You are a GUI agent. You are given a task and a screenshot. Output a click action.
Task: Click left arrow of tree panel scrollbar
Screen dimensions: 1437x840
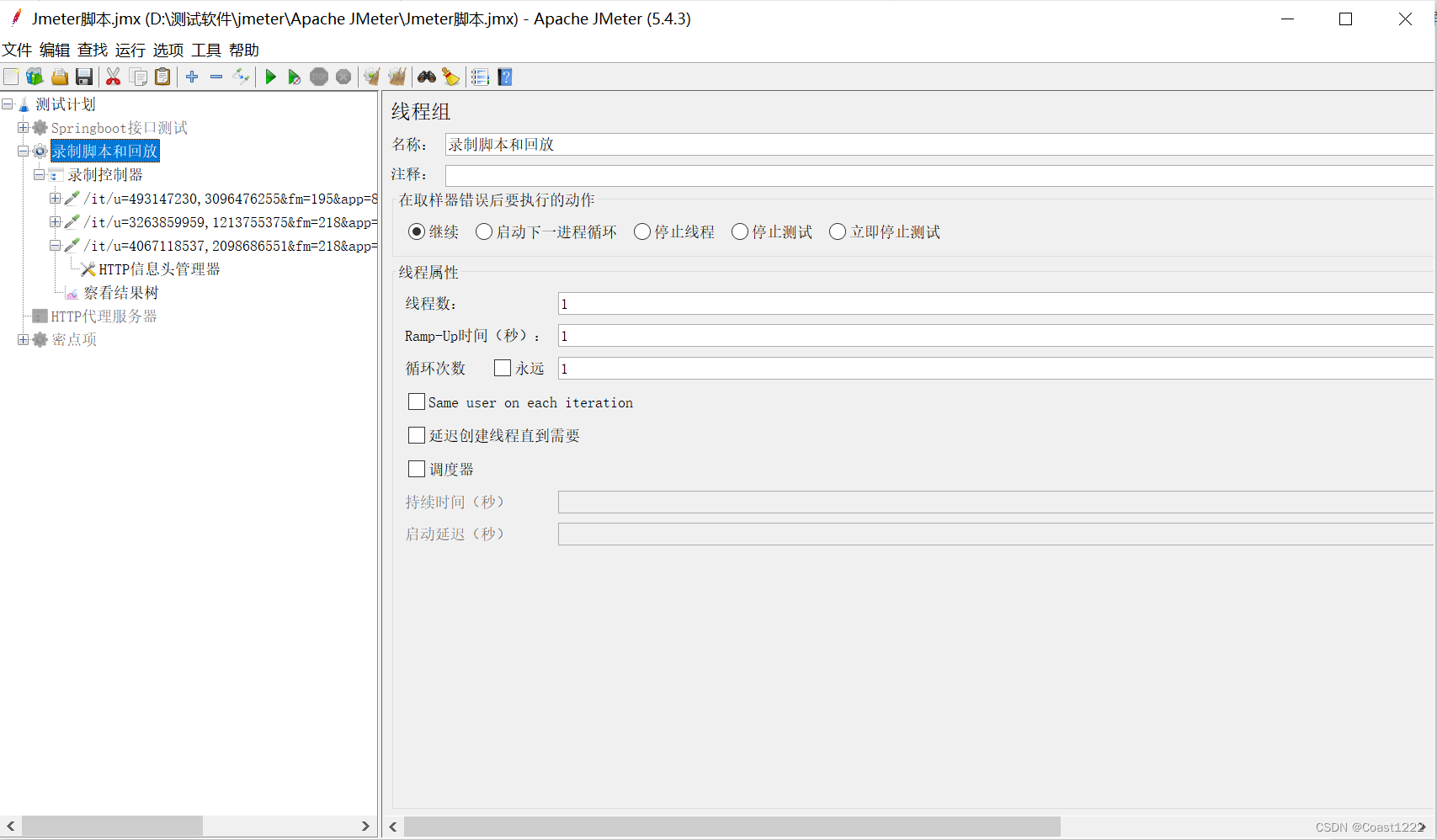11,827
